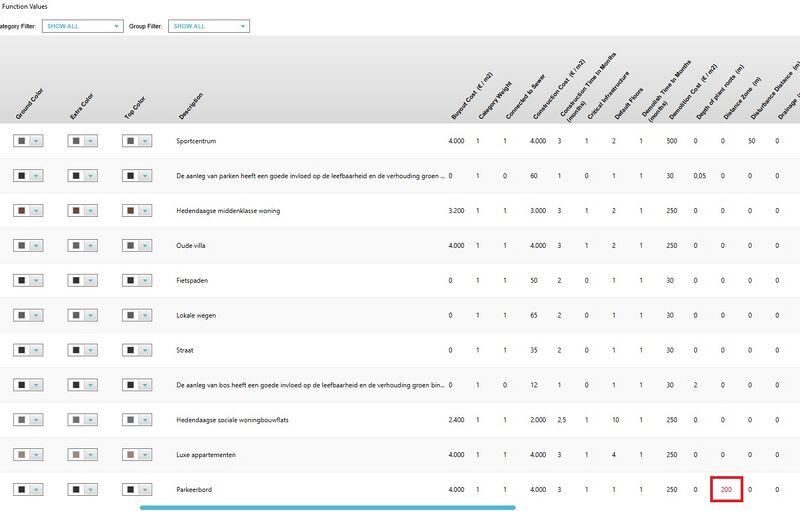Select the highlighted 200 Distance Zone cell
Image resolution: width=800 pixels, height=511 pixels.
tap(726, 490)
